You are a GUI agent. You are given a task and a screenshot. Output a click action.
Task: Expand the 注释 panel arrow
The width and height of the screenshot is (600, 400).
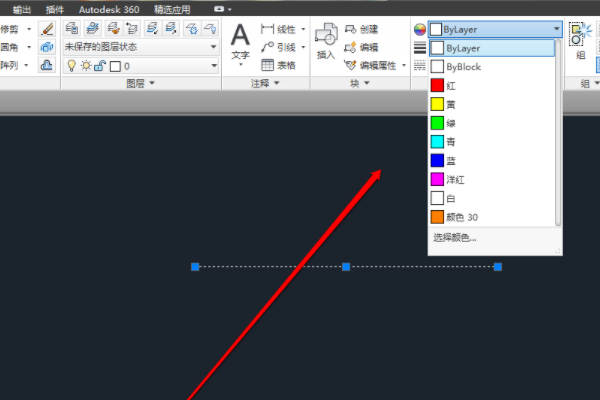click(x=277, y=83)
